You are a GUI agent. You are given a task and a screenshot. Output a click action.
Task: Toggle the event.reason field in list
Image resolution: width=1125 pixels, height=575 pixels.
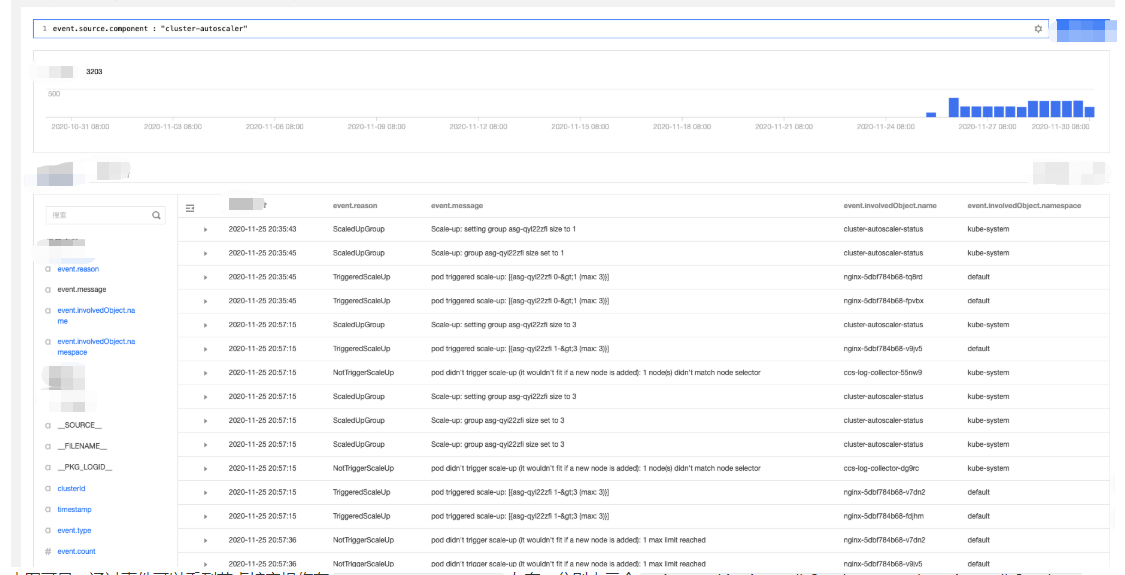[78, 269]
